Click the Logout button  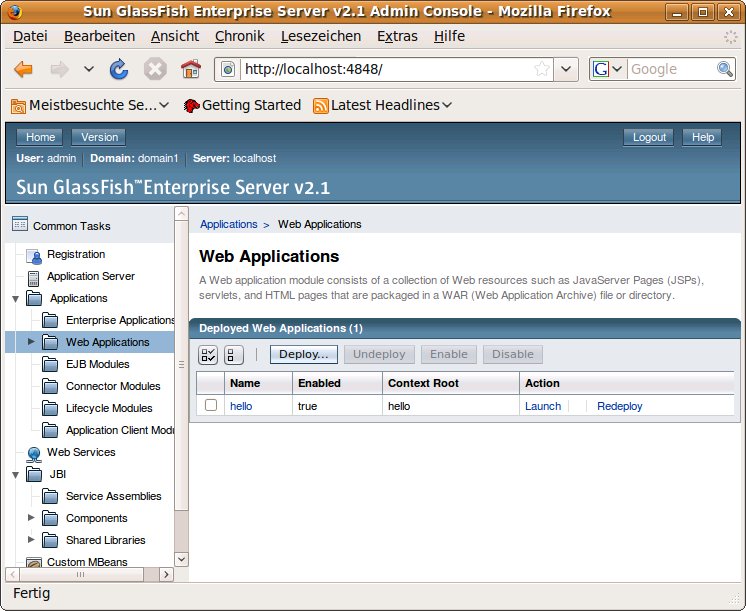pyautogui.click(x=649, y=137)
